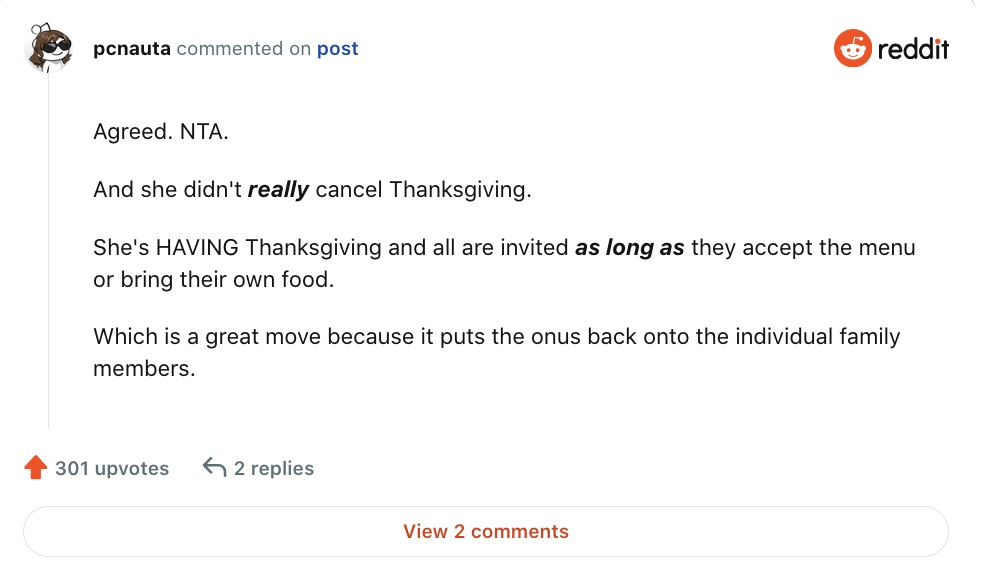Image resolution: width=986 pixels, height=564 pixels.
Task: Click the "Agreed. NTA." line
Action: click(x=161, y=132)
